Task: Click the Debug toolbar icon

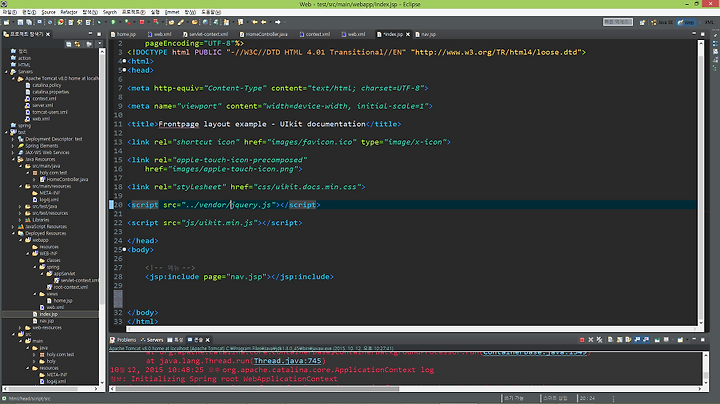Action: 99,22
